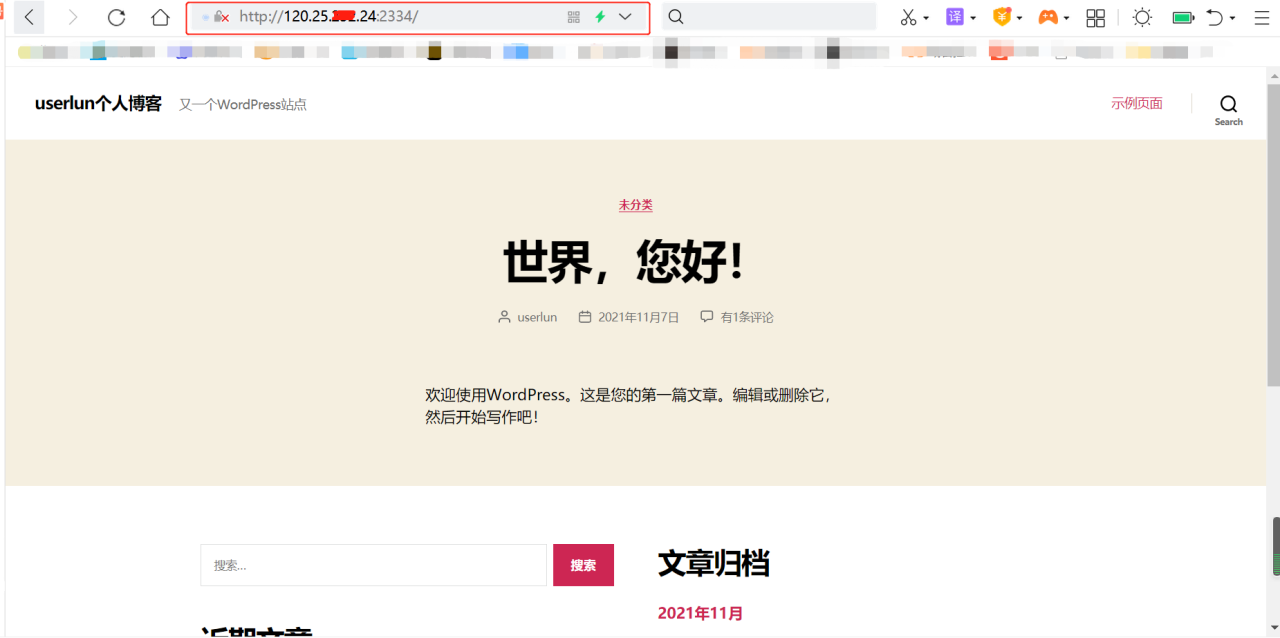Click the green lightning speed-mode icon

click(x=600, y=17)
